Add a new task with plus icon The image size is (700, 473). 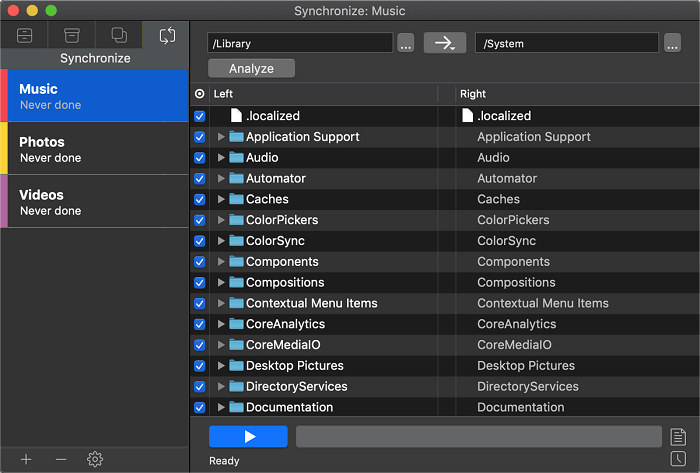26,459
